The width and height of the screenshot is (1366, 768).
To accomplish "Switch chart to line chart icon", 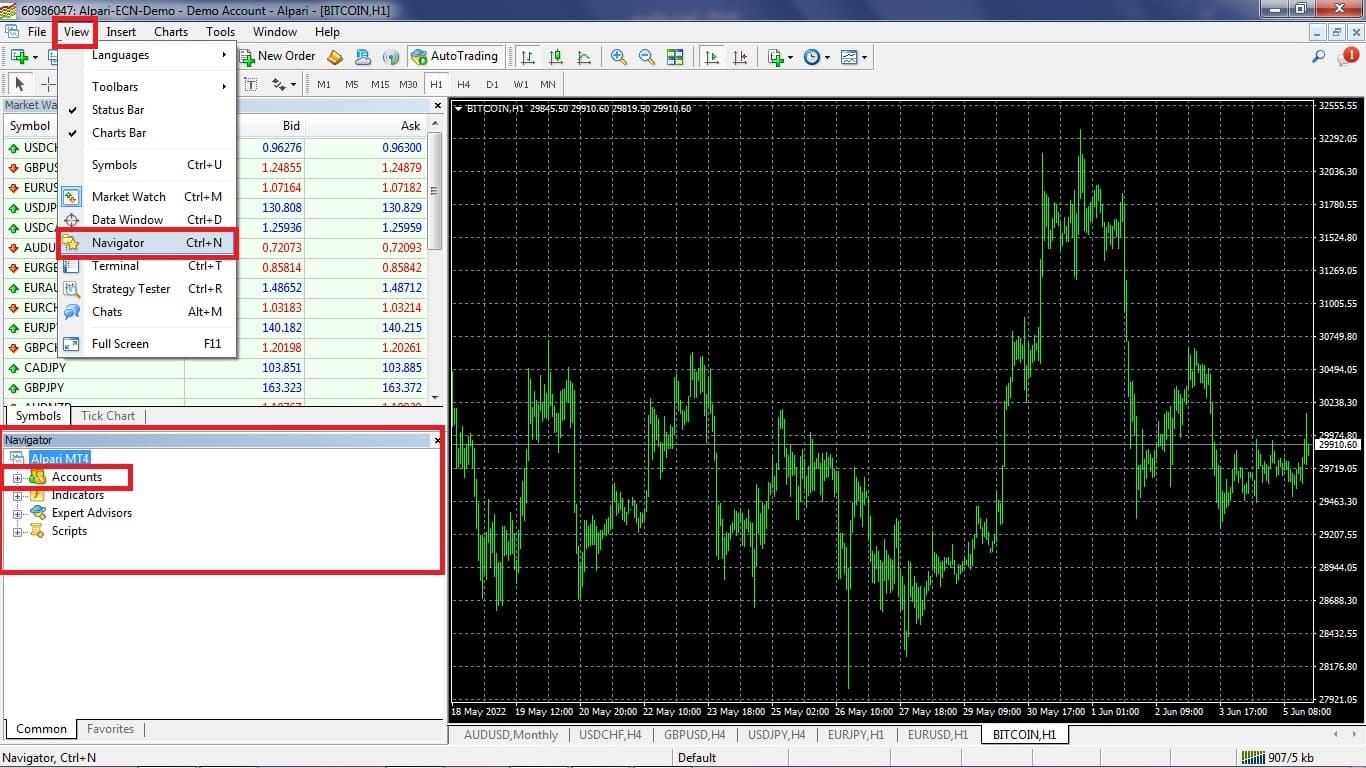I will tap(583, 57).
